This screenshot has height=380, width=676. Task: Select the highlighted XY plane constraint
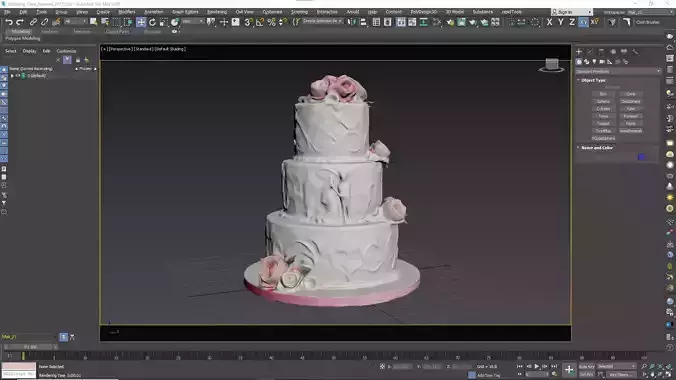[583, 22]
